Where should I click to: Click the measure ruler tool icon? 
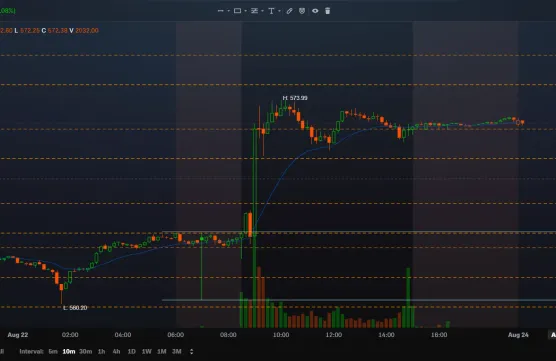pos(289,11)
